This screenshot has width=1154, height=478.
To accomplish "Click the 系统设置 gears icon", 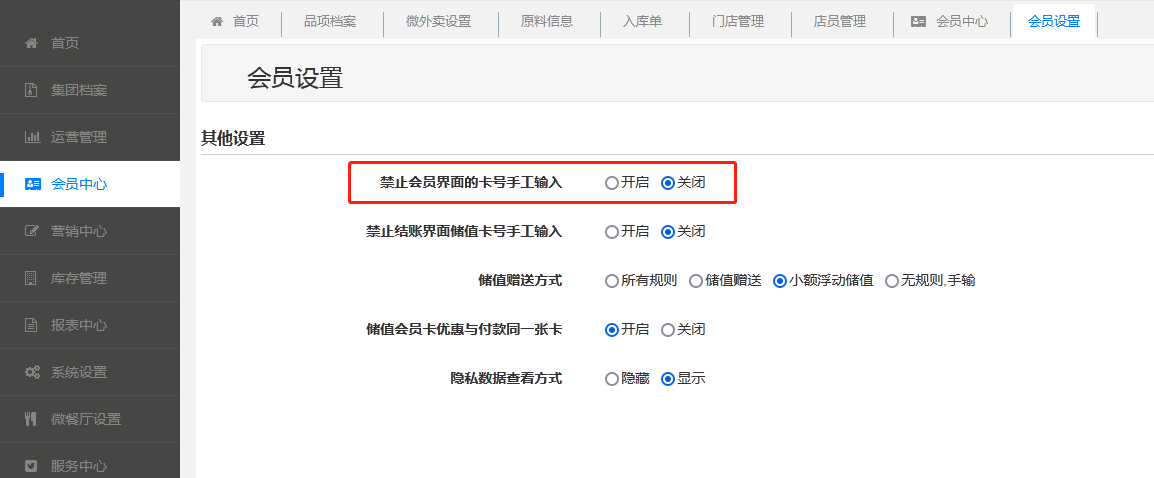I will pos(32,372).
